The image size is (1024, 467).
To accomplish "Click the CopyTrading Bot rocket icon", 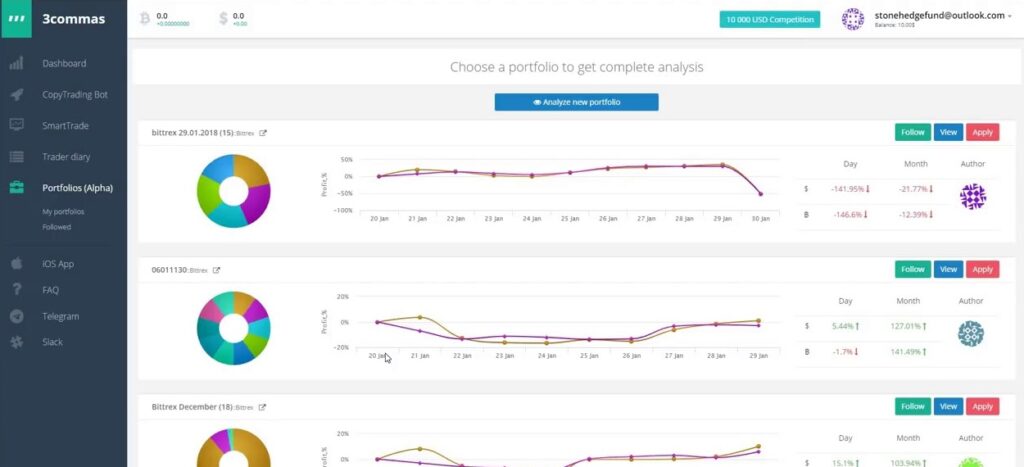I will click(16, 95).
